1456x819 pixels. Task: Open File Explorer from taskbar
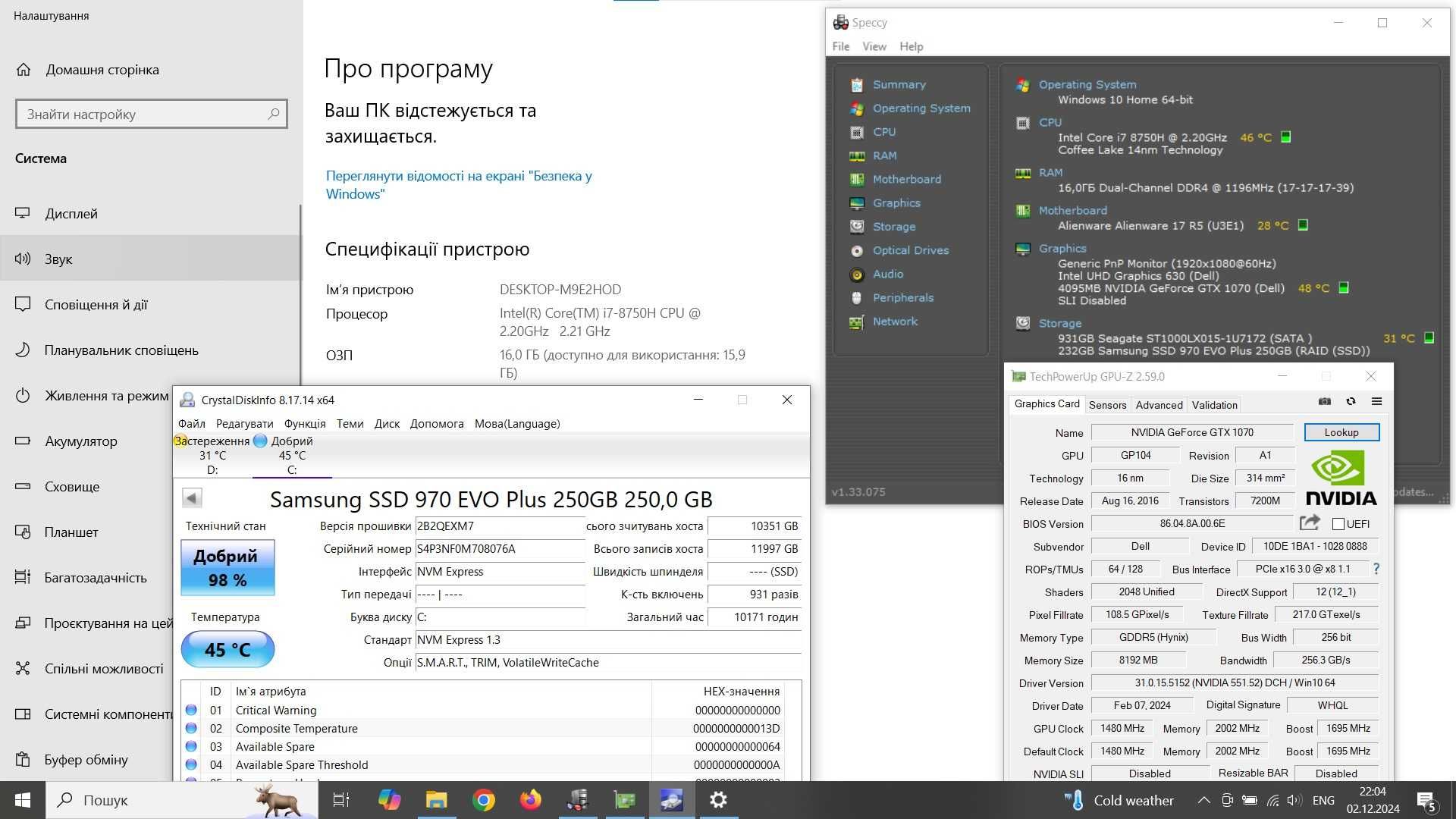click(x=436, y=800)
